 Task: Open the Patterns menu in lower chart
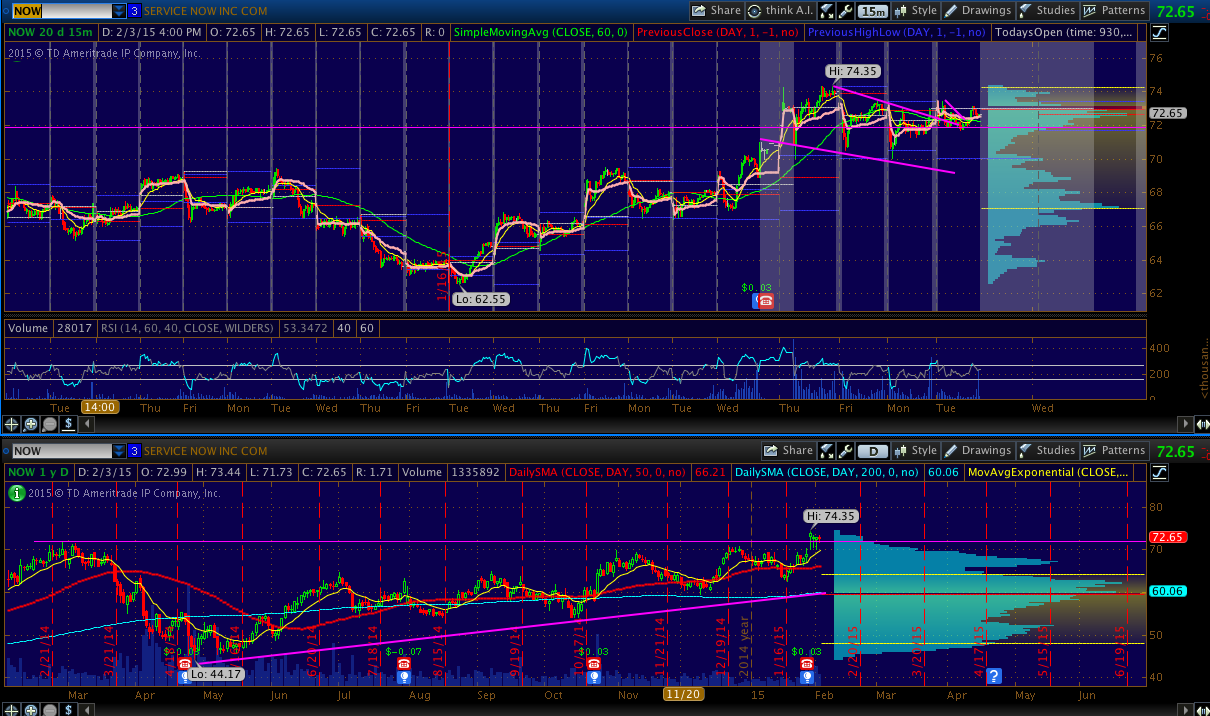1115,451
